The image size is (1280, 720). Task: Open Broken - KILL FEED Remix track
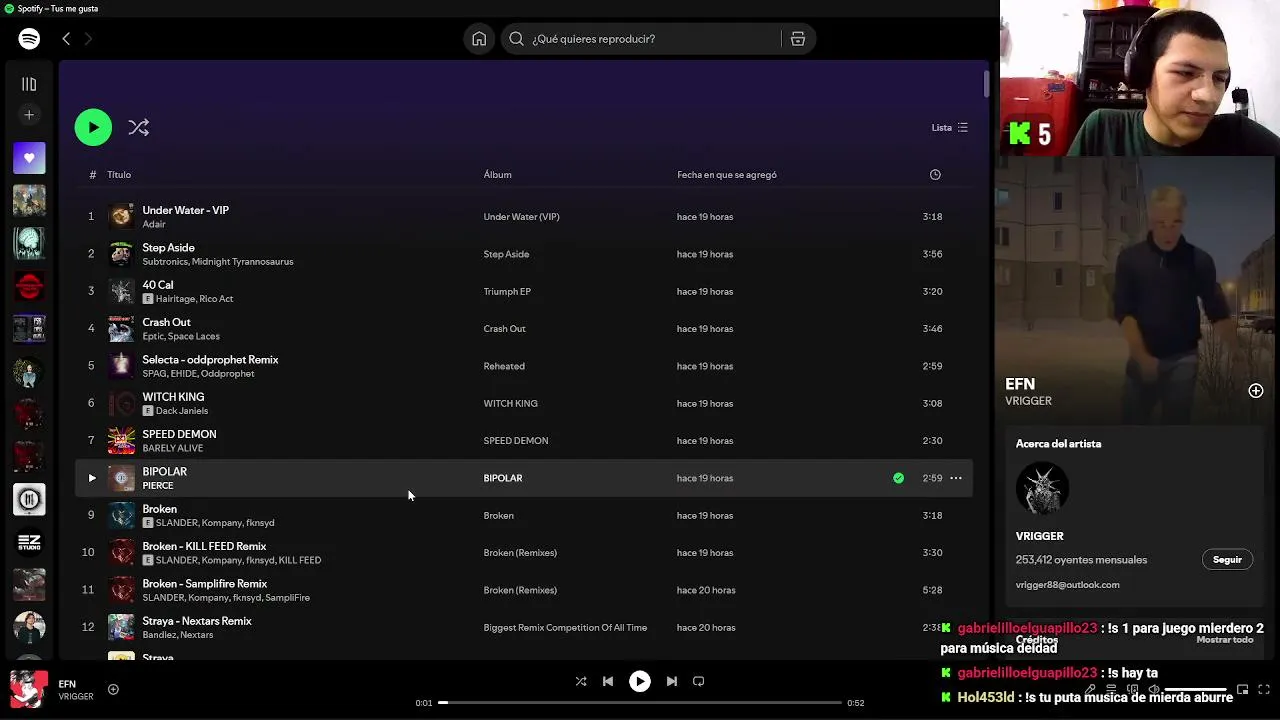[x=204, y=546]
